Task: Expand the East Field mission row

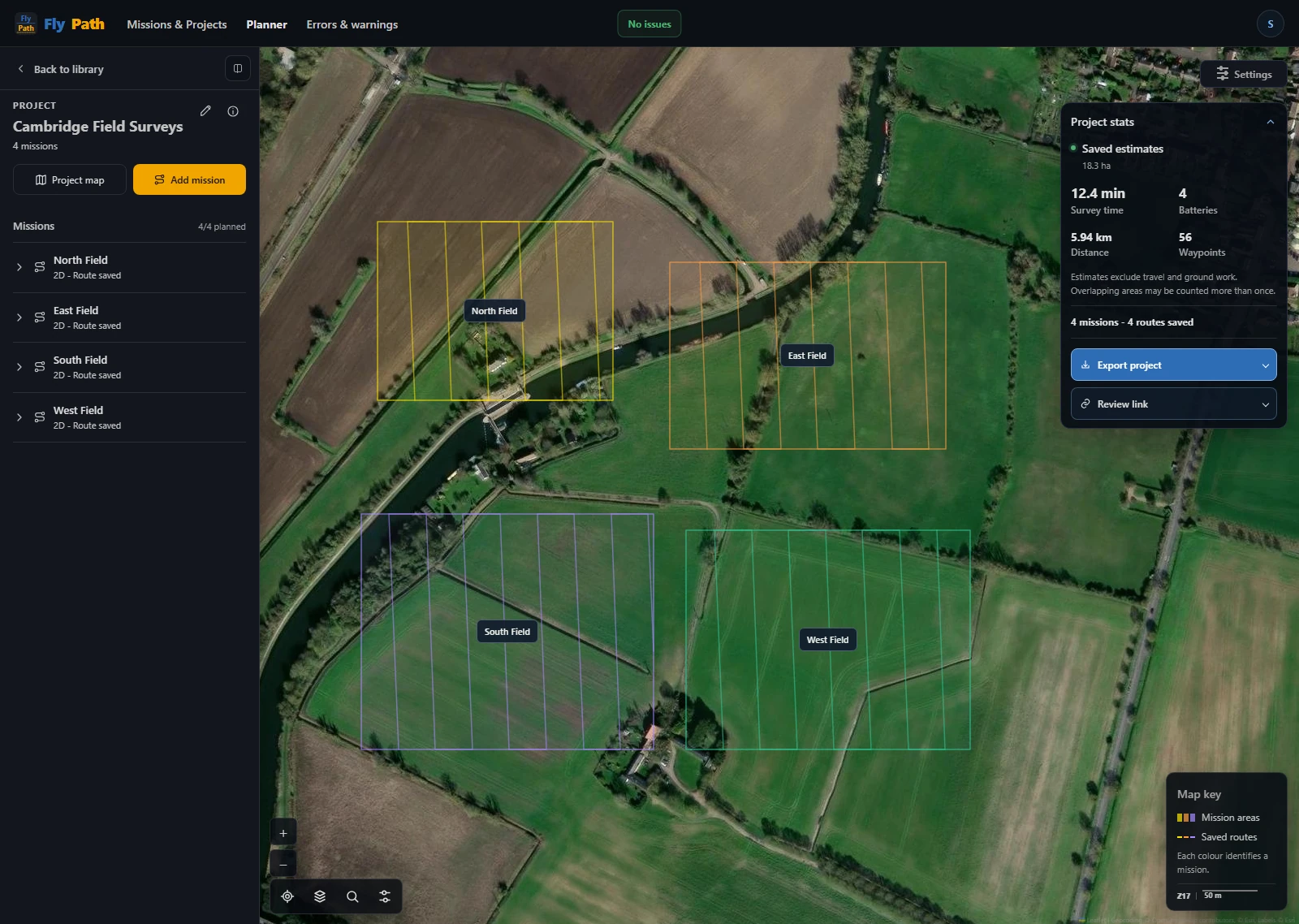Action: coord(19,317)
